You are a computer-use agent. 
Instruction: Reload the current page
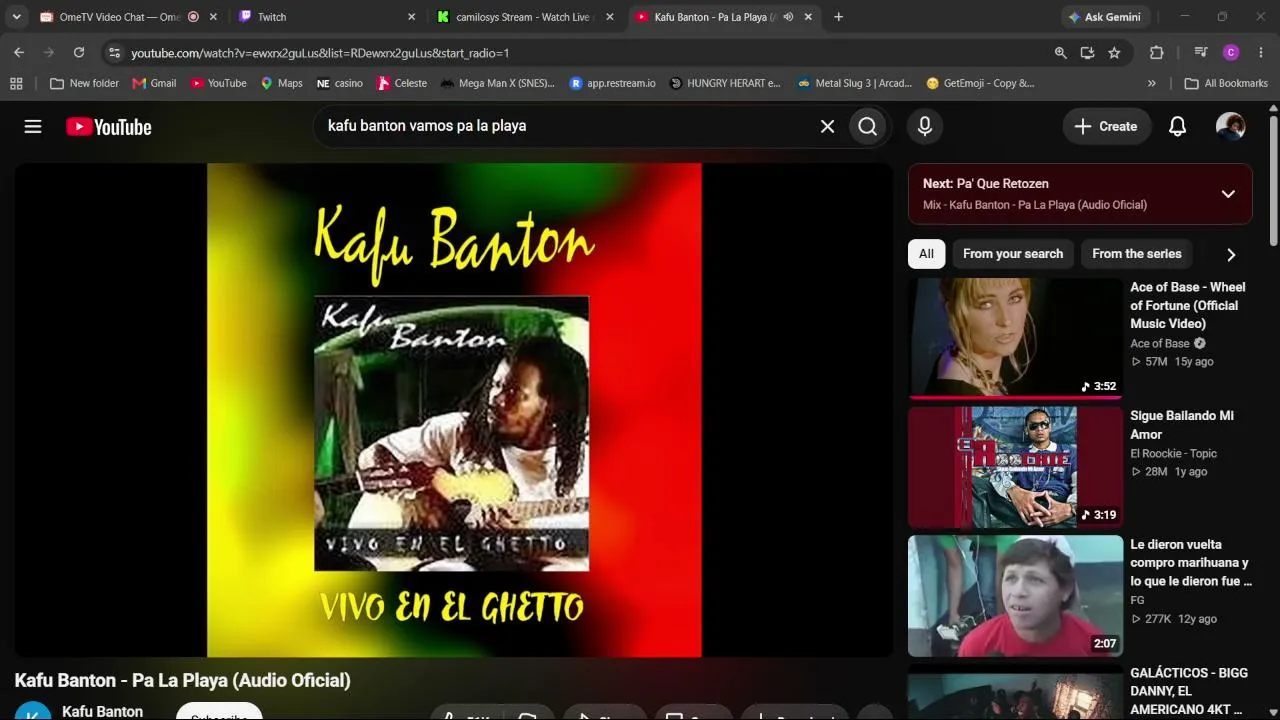pyautogui.click(x=79, y=52)
